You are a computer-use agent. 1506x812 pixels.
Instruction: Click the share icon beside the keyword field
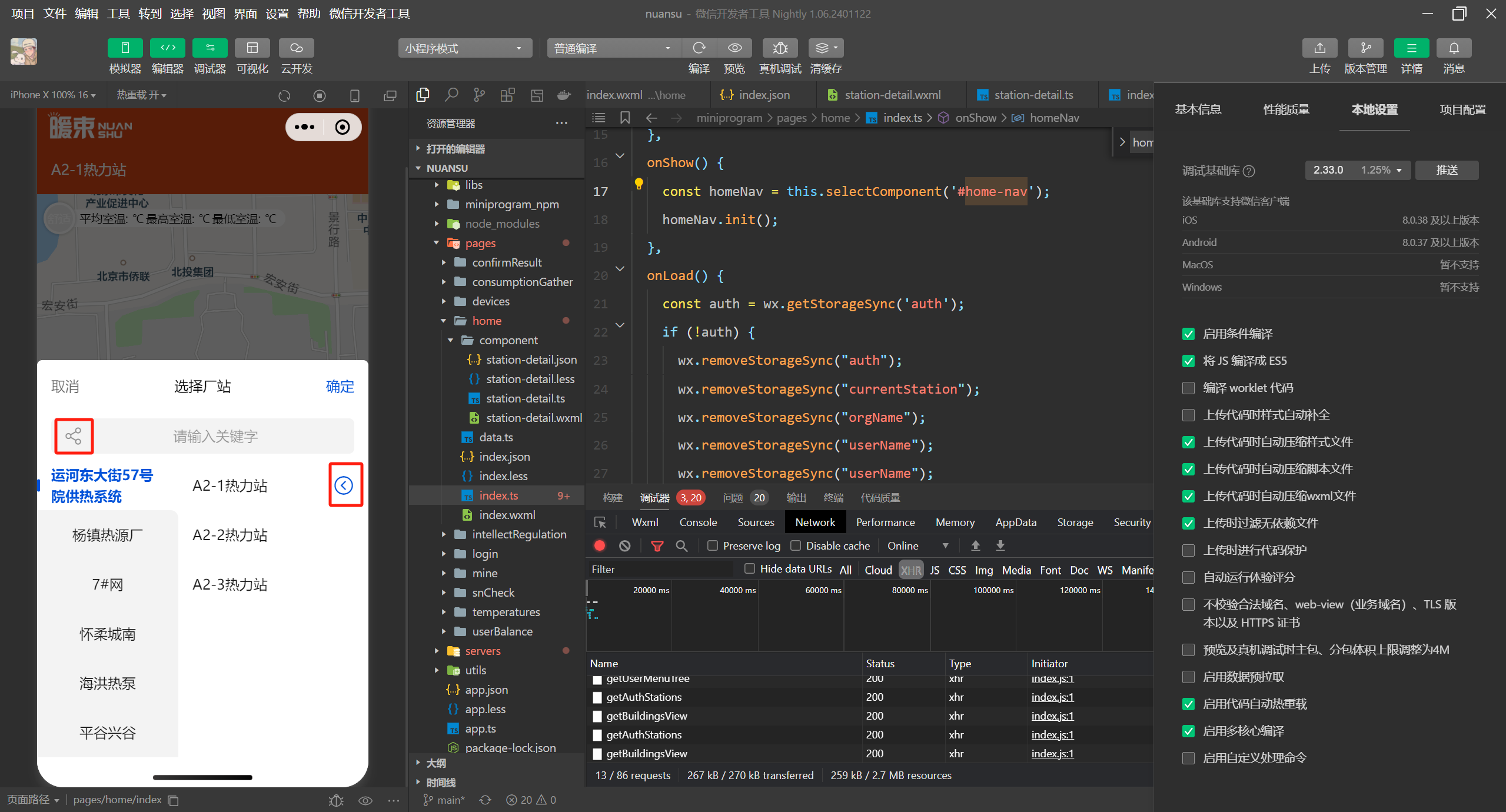[x=74, y=436]
